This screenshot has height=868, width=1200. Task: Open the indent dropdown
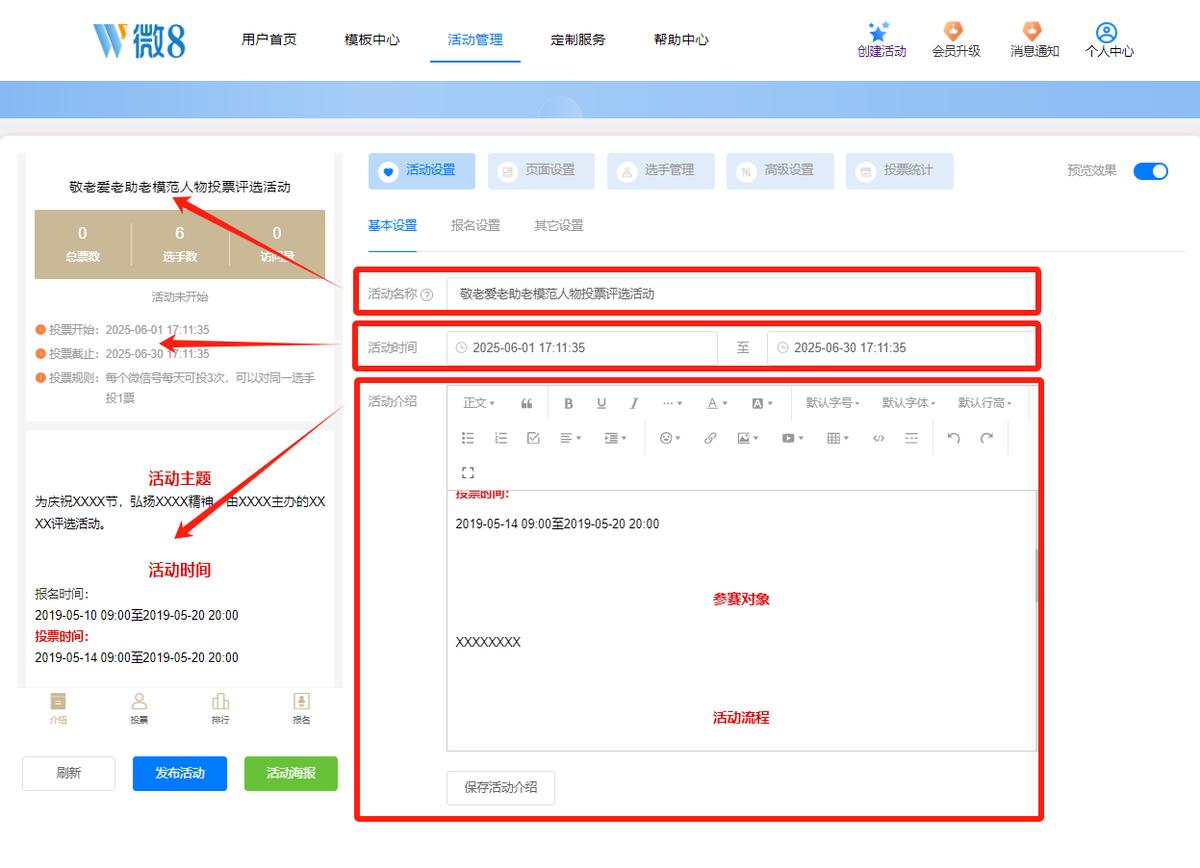(615, 438)
